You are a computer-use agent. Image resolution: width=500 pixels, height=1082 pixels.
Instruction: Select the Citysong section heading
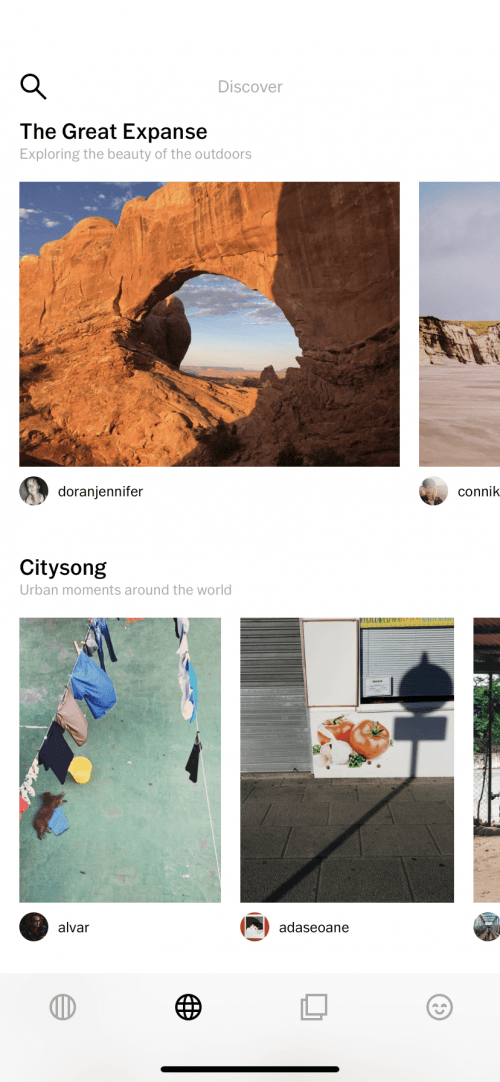tap(63, 568)
